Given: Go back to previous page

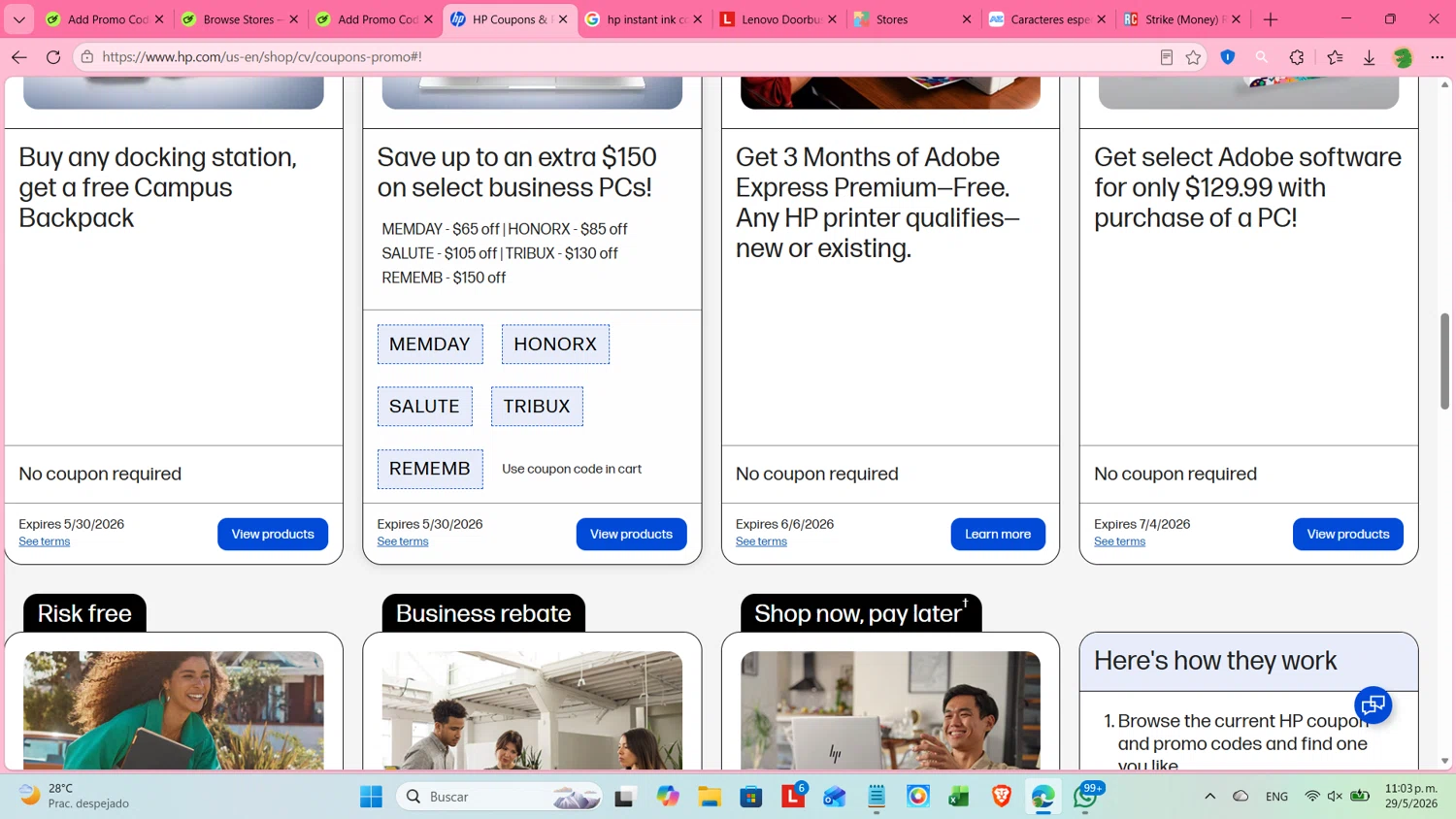Looking at the screenshot, I should [18, 57].
